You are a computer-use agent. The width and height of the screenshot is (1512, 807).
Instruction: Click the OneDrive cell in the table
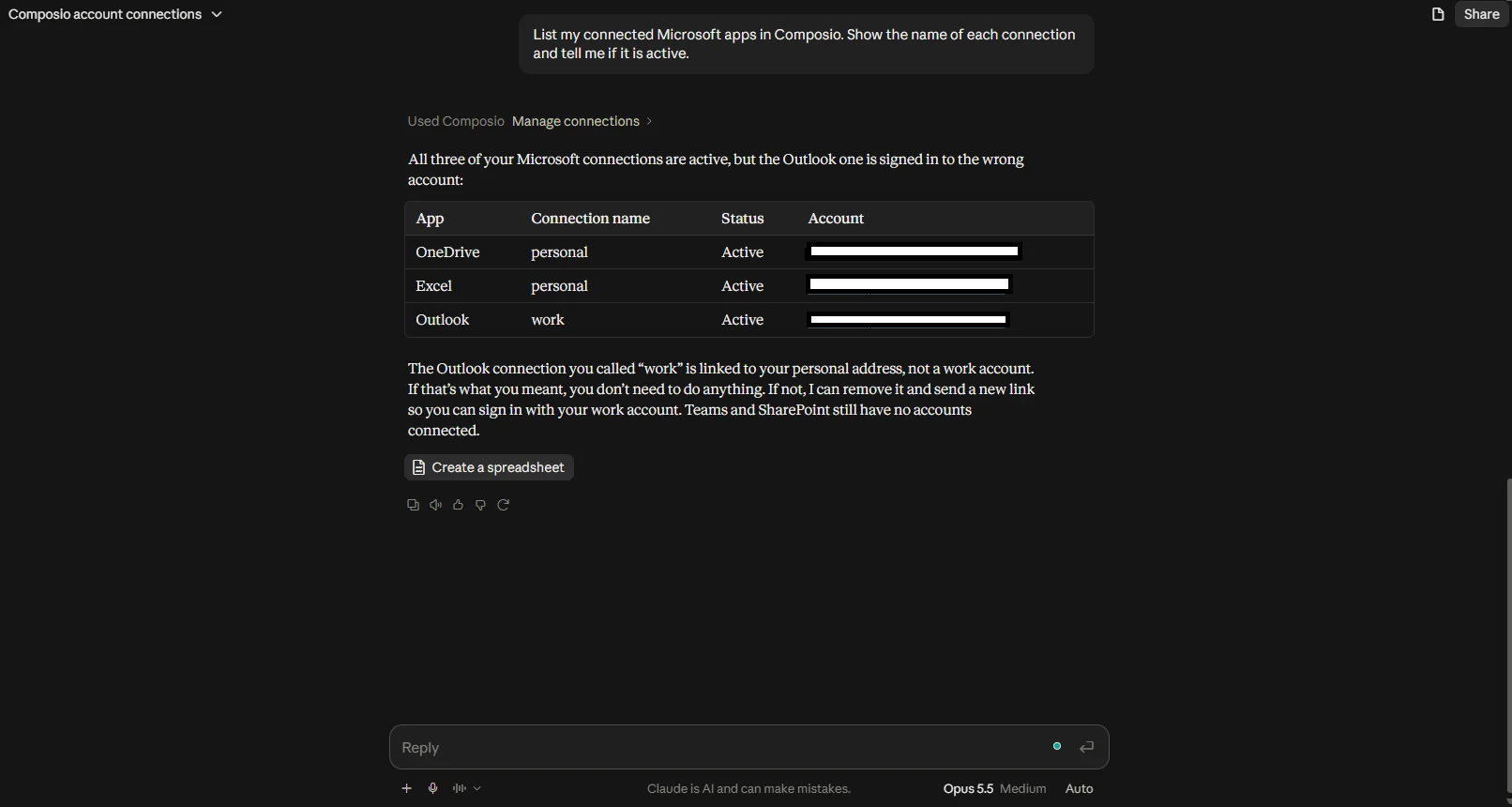447,252
